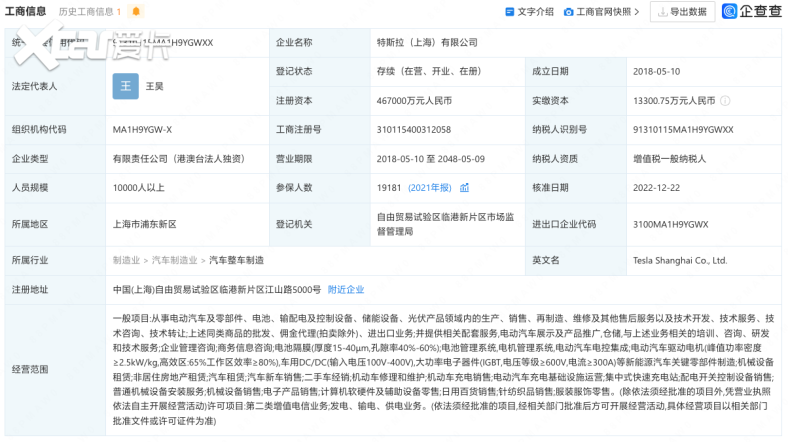Click the orange notification bell icon
This screenshot has height=442, width=788.
tap(136, 11)
